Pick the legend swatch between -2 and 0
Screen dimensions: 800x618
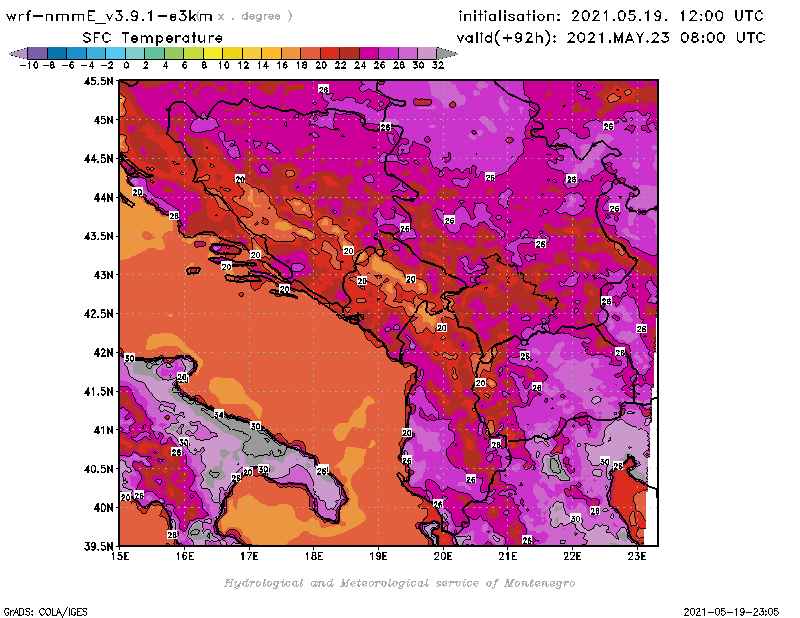(x=116, y=53)
